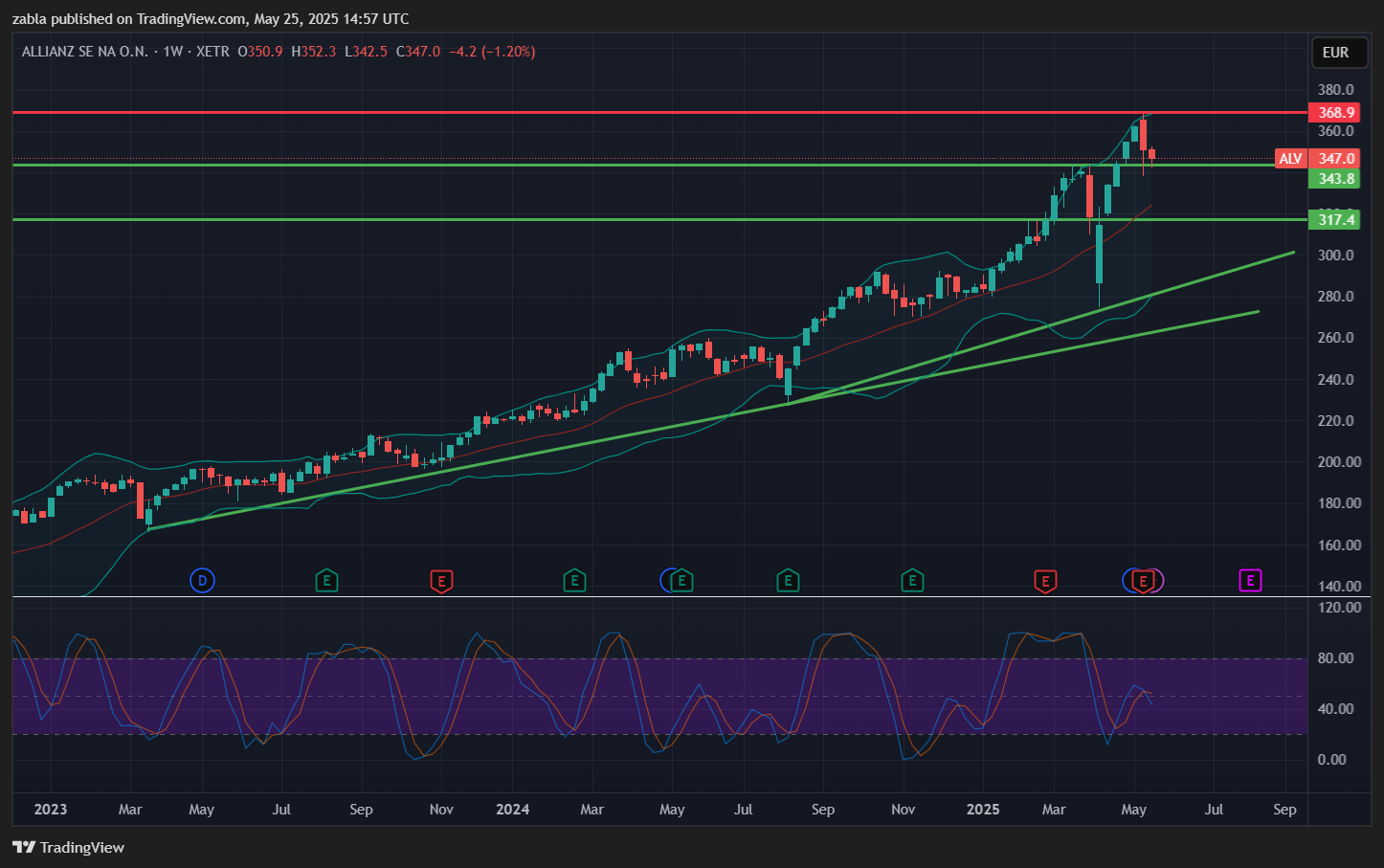1384x868 pixels.
Task: Click the change value −4.2 (−1.20%)
Action: tap(492, 52)
